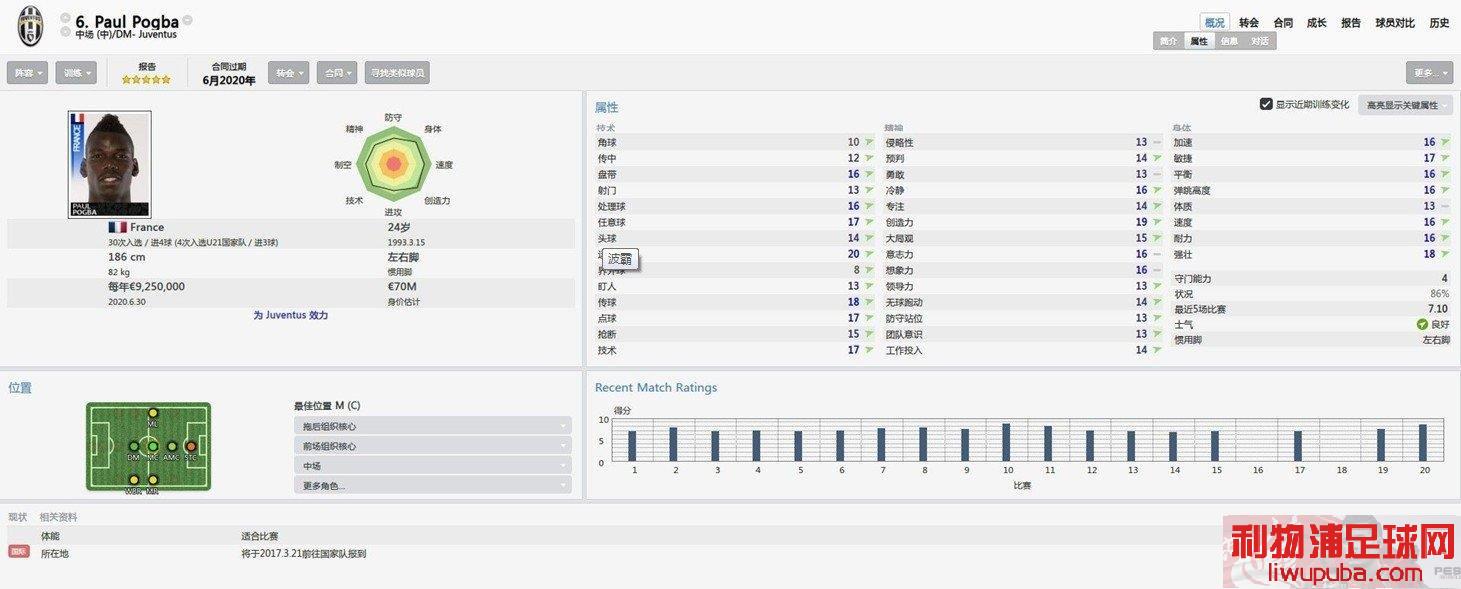Click the red 国际 status badge
The image size is (1461, 589).
[19, 551]
